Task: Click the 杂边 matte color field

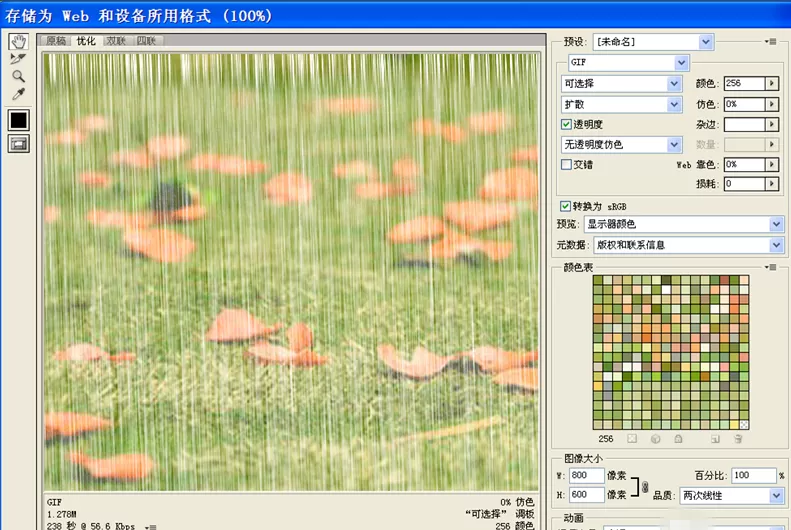Action: click(745, 125)
